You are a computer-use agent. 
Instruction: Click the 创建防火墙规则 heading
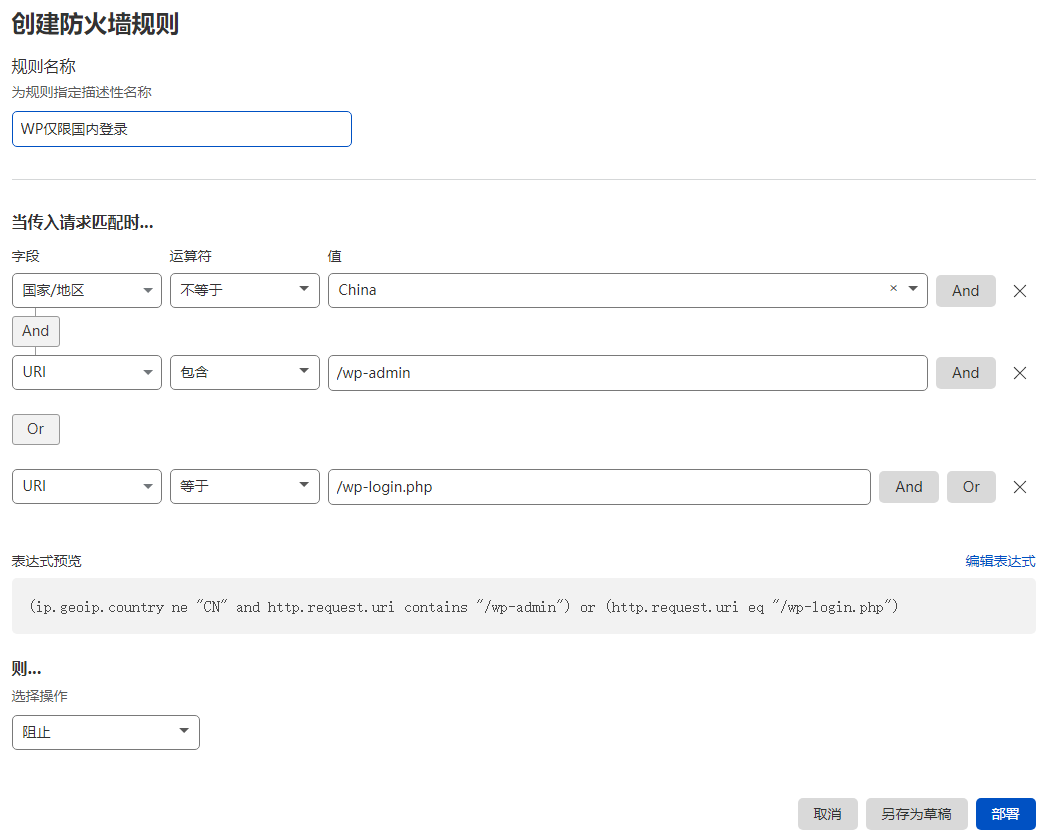click(95, 24)
